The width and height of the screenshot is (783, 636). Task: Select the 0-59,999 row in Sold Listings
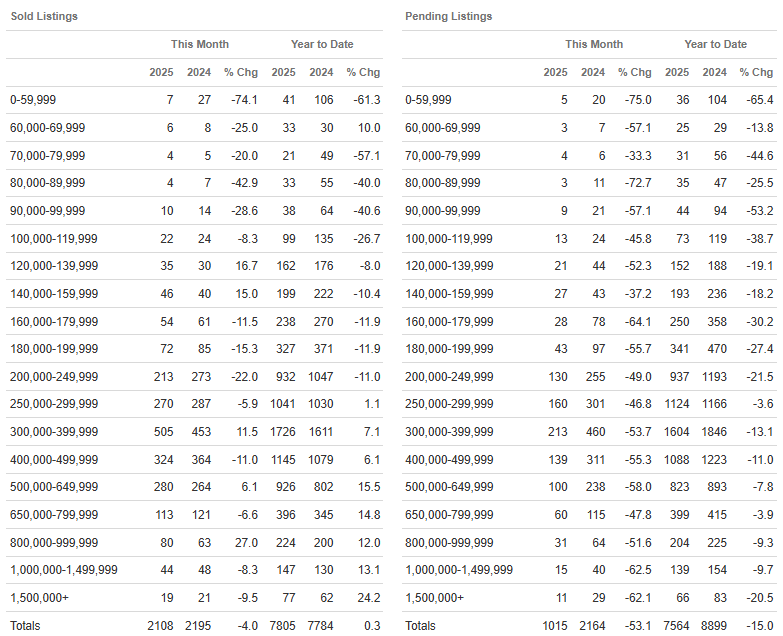point(195,100)
